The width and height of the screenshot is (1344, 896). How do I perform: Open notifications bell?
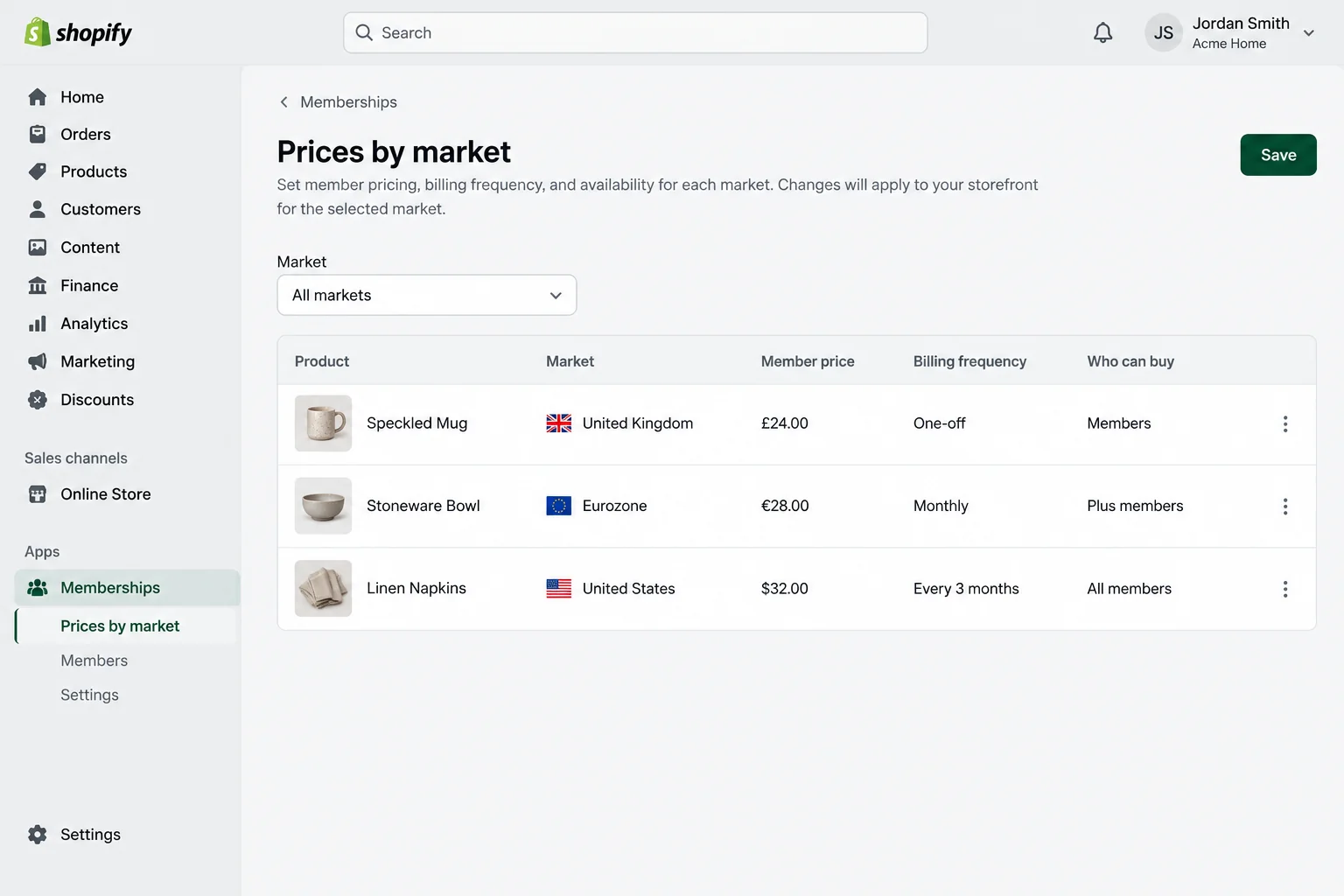1103,33
